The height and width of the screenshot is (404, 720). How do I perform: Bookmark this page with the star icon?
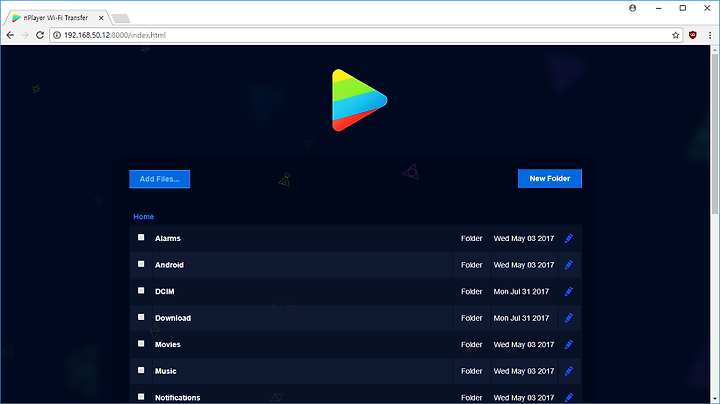[675, 35]
